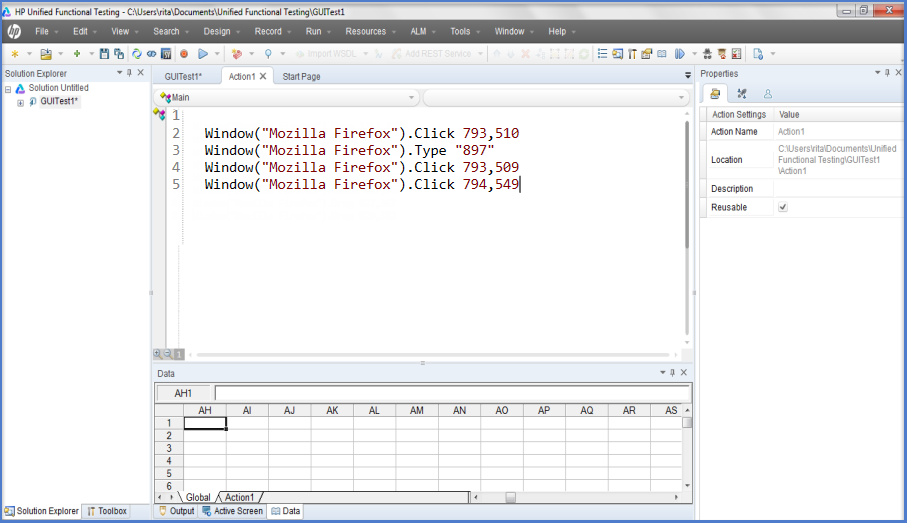Image resolution: width=907 pixels, height=523 pixels.
Task: Click the AH1 cell name box
Action: click(183, 393)
